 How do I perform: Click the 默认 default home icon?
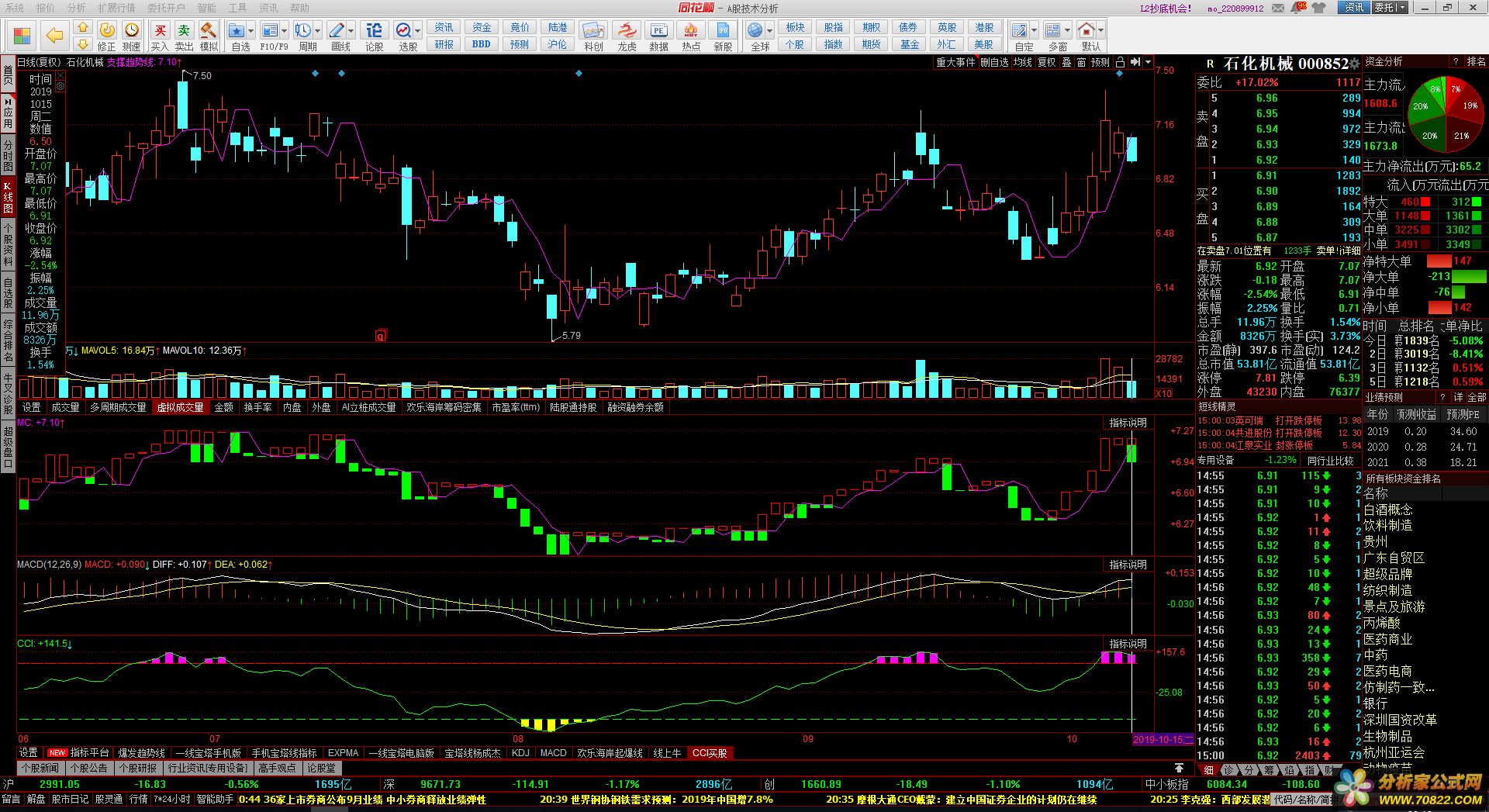(x=1086, y=30)
